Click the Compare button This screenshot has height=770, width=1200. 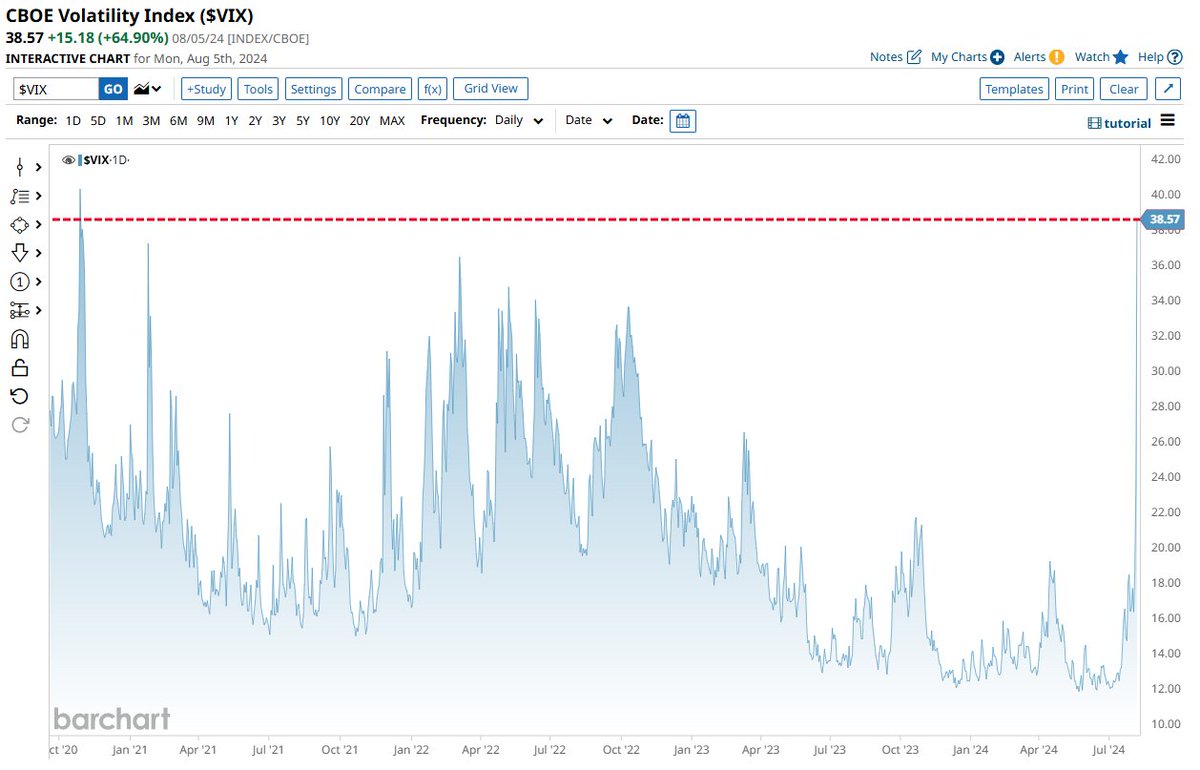click(380, 89)
